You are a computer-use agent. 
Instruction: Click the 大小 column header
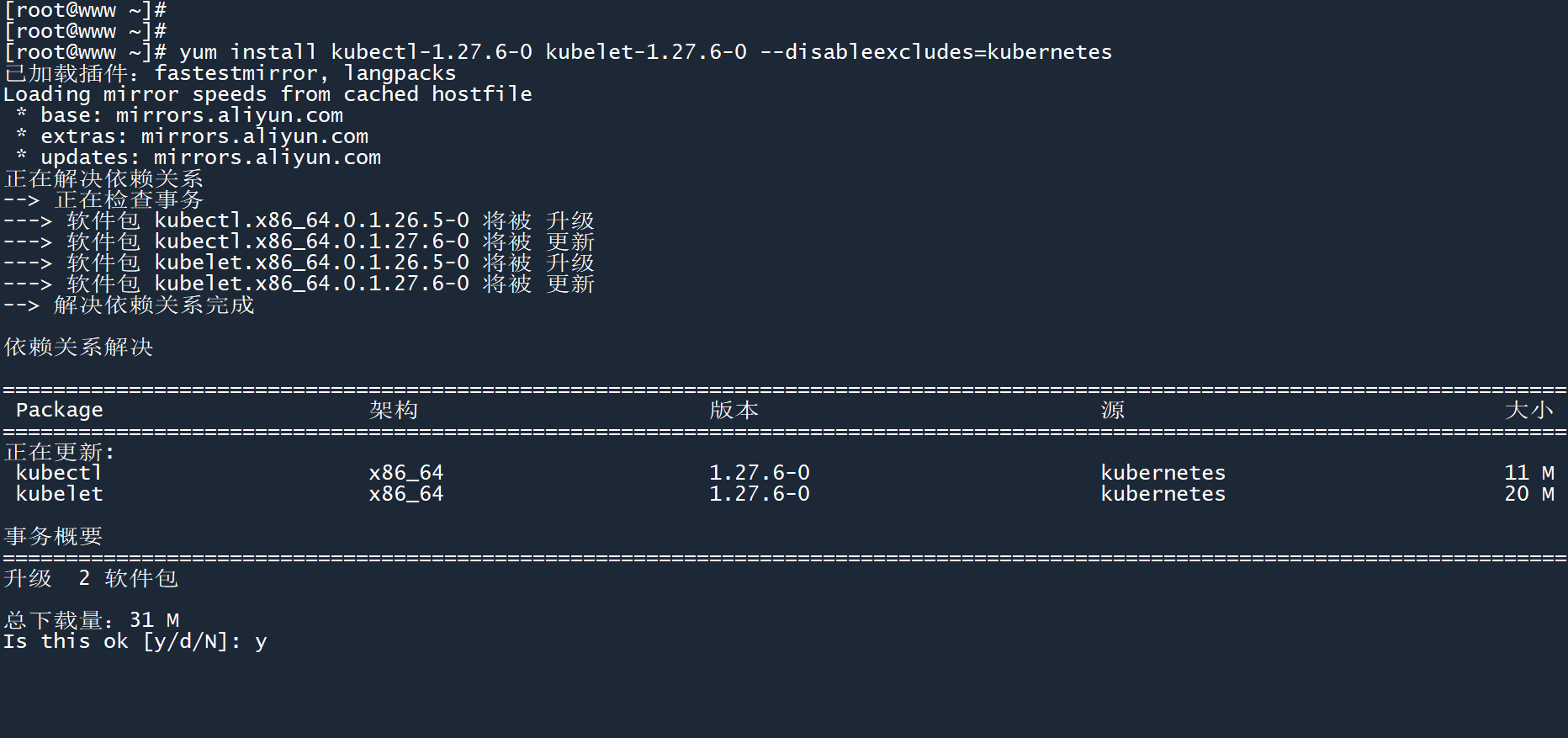(x=1528, y=410)
